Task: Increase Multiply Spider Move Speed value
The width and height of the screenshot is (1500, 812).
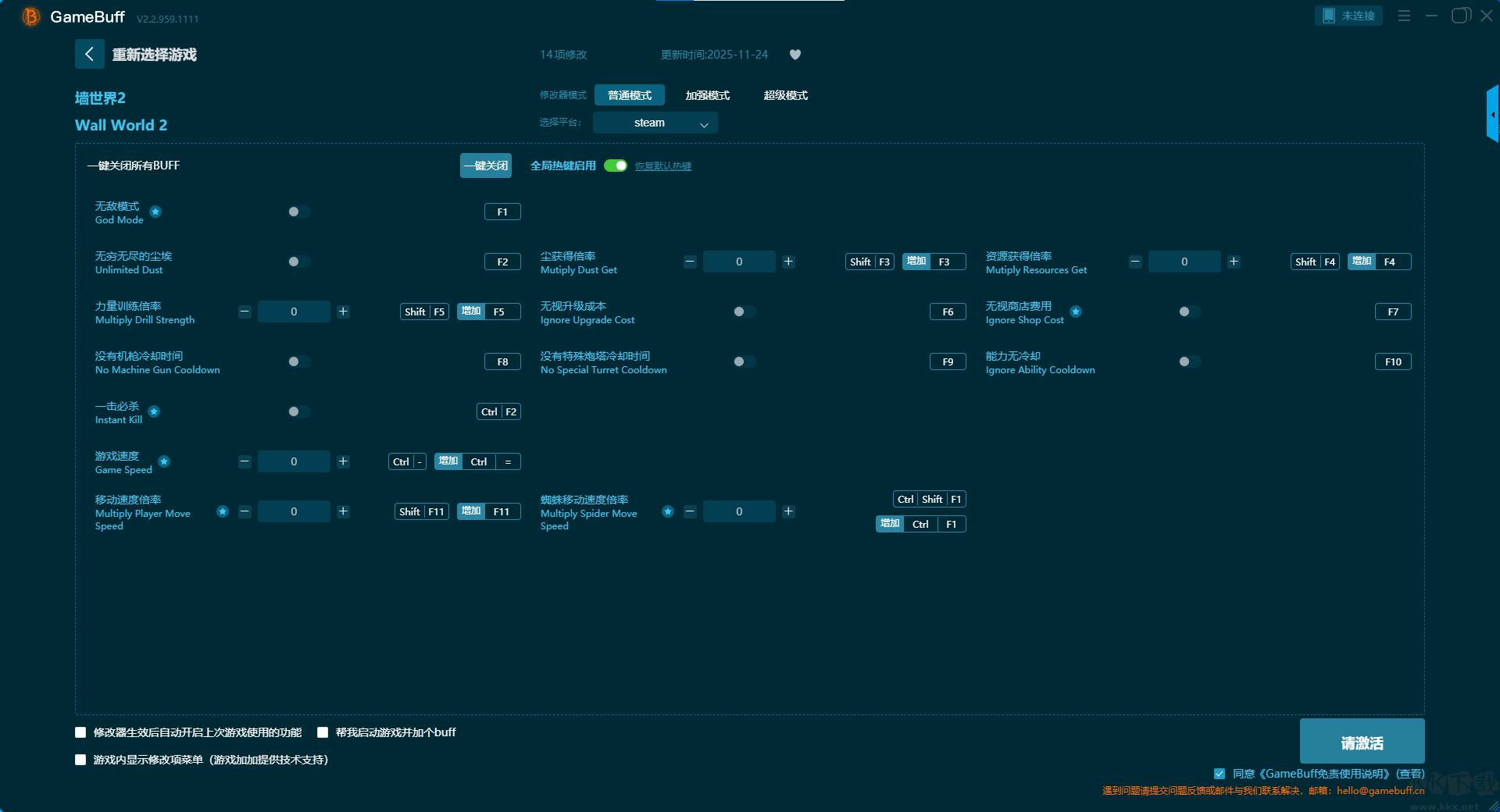Action: (x=788, y=511)
